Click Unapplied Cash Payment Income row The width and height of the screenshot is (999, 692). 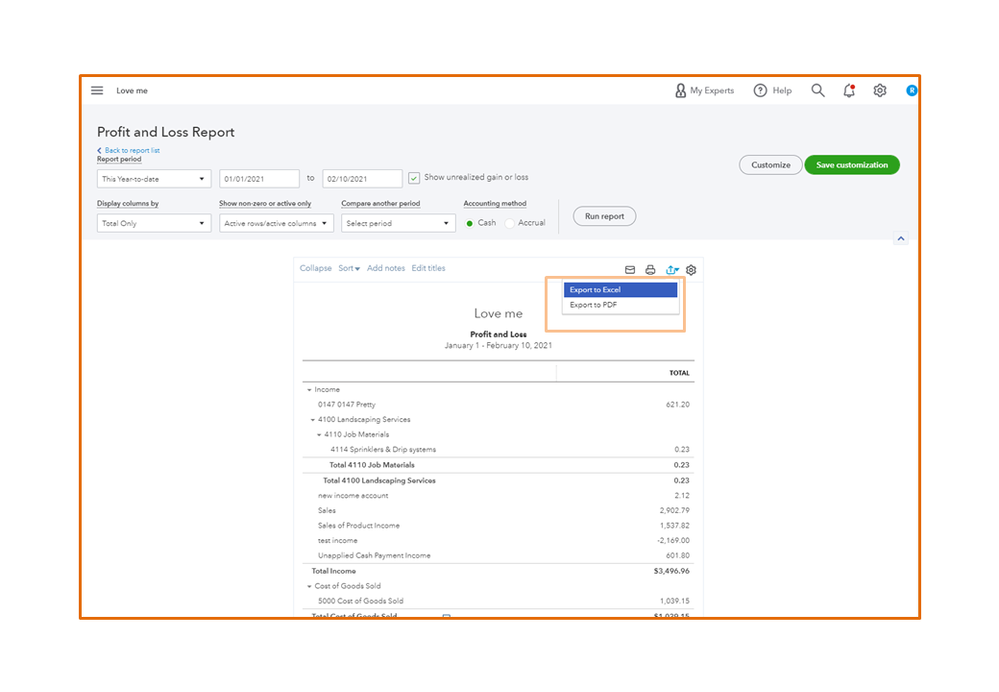coord(498,556)
